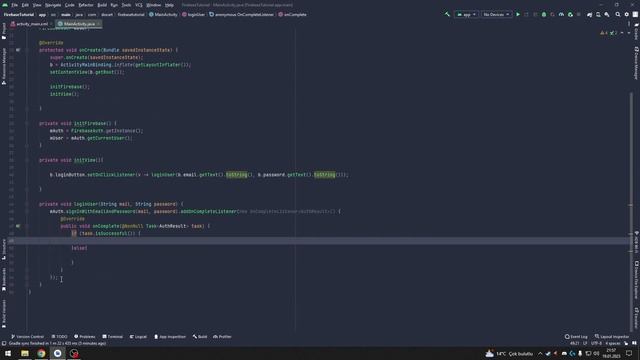Viewport: 640px width, 360px height.
Task: Go to next highlighted error arrow
Action: click(629, 33)
